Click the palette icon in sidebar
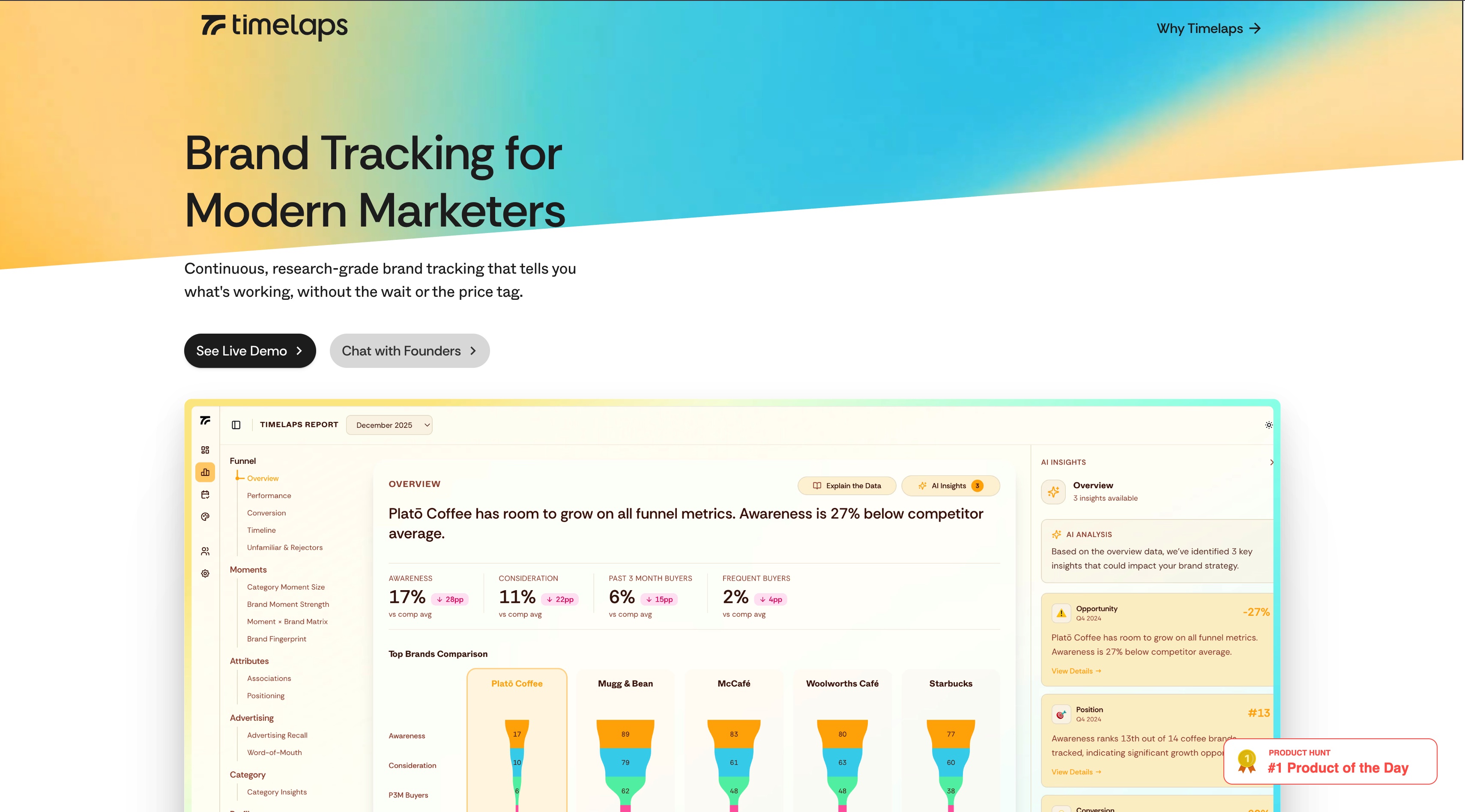Viewport: 1465px width, 812px height. pos(205,517)
